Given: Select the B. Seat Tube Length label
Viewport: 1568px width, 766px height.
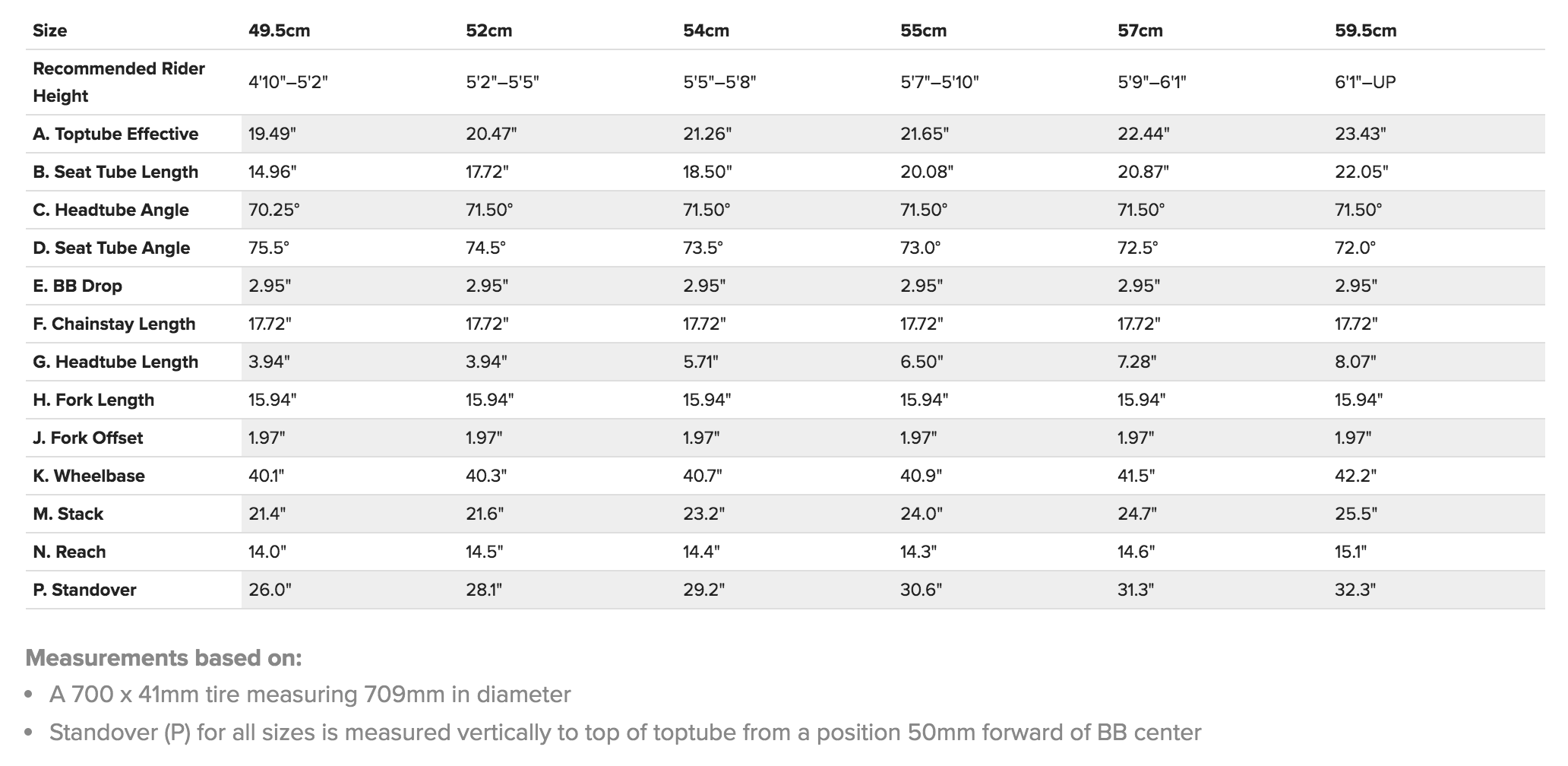Looking at the screenshot, I should (115, 173).
